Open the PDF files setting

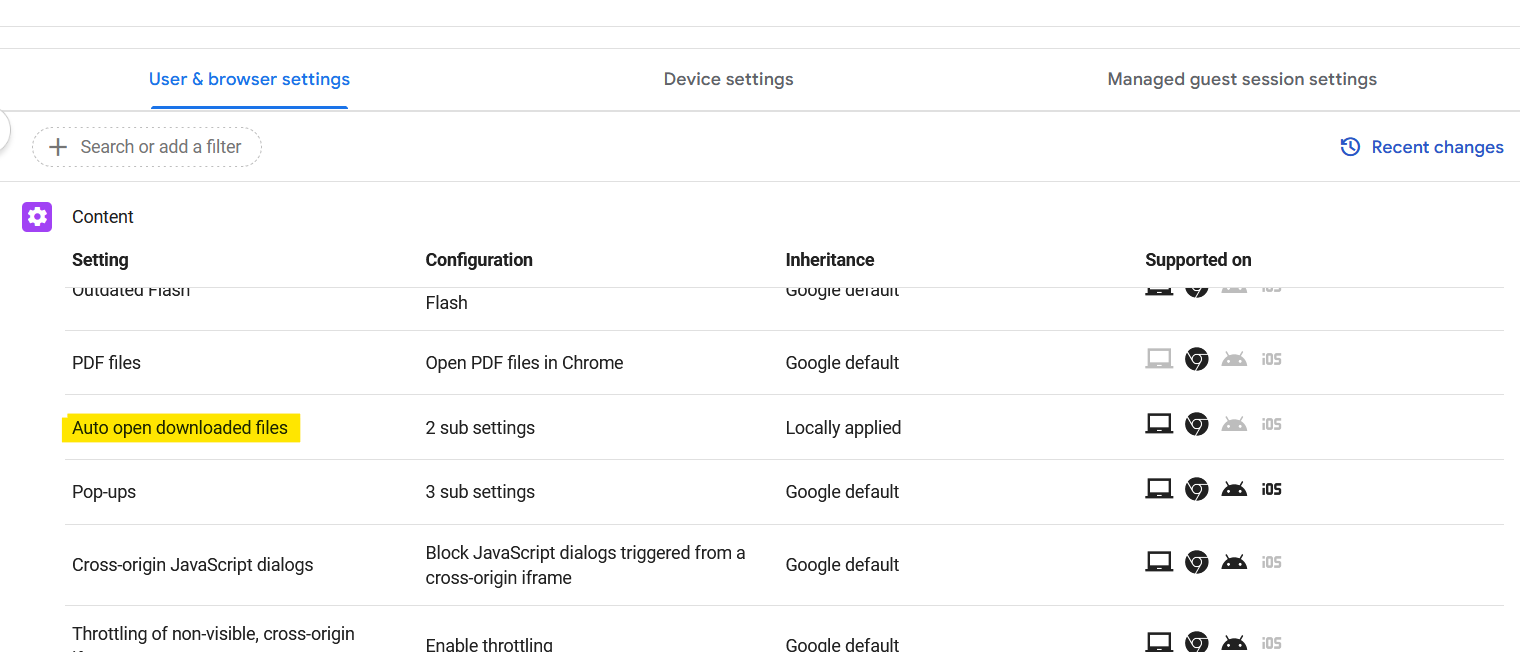(106, 362)
